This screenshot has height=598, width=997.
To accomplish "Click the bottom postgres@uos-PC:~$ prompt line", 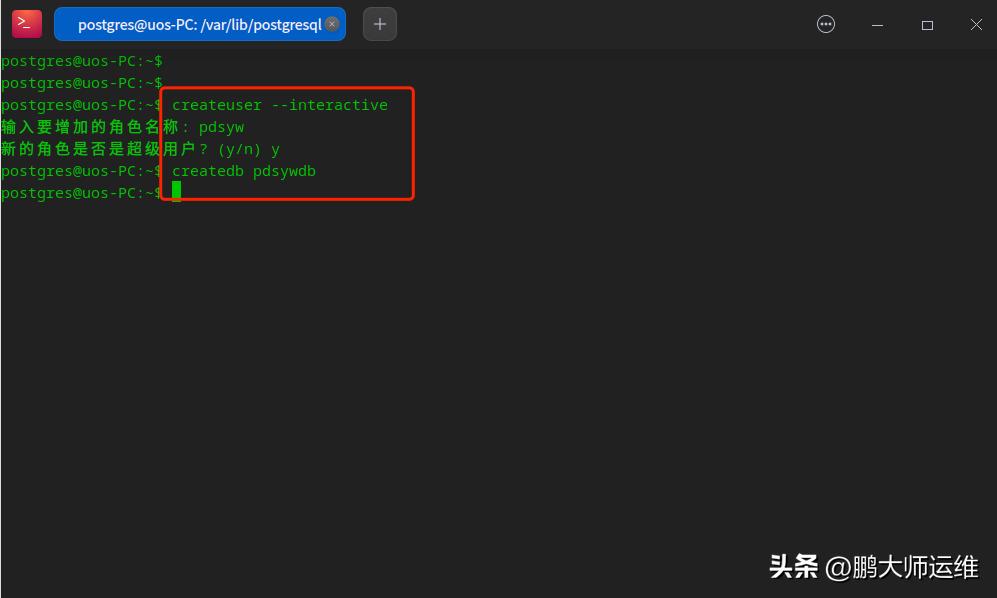I will [80, 193].
